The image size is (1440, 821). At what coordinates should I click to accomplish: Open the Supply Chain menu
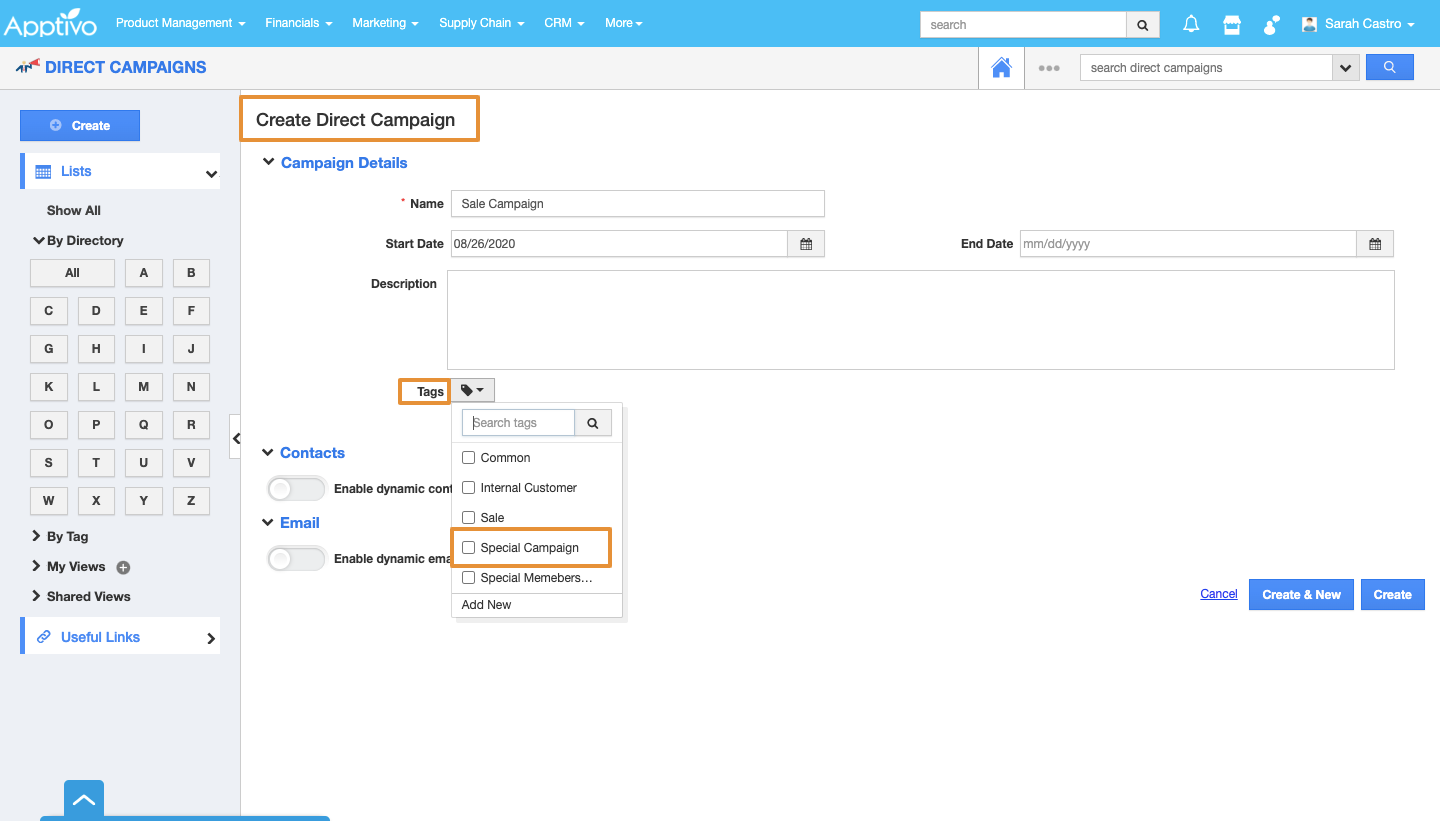click(481, 23)
